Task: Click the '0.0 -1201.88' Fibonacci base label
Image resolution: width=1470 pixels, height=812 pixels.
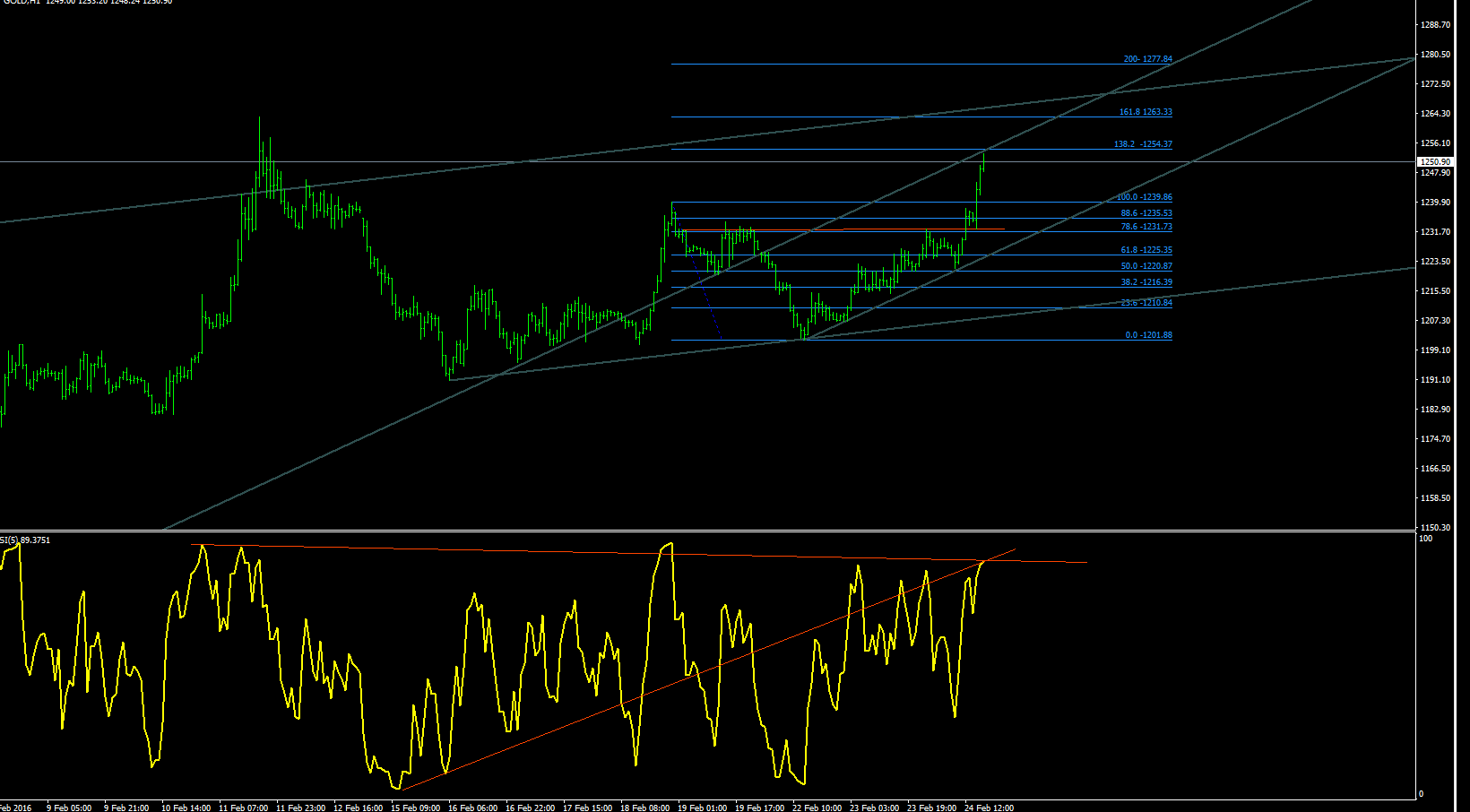Action: pyautogui.click(x=1149, y=335)
